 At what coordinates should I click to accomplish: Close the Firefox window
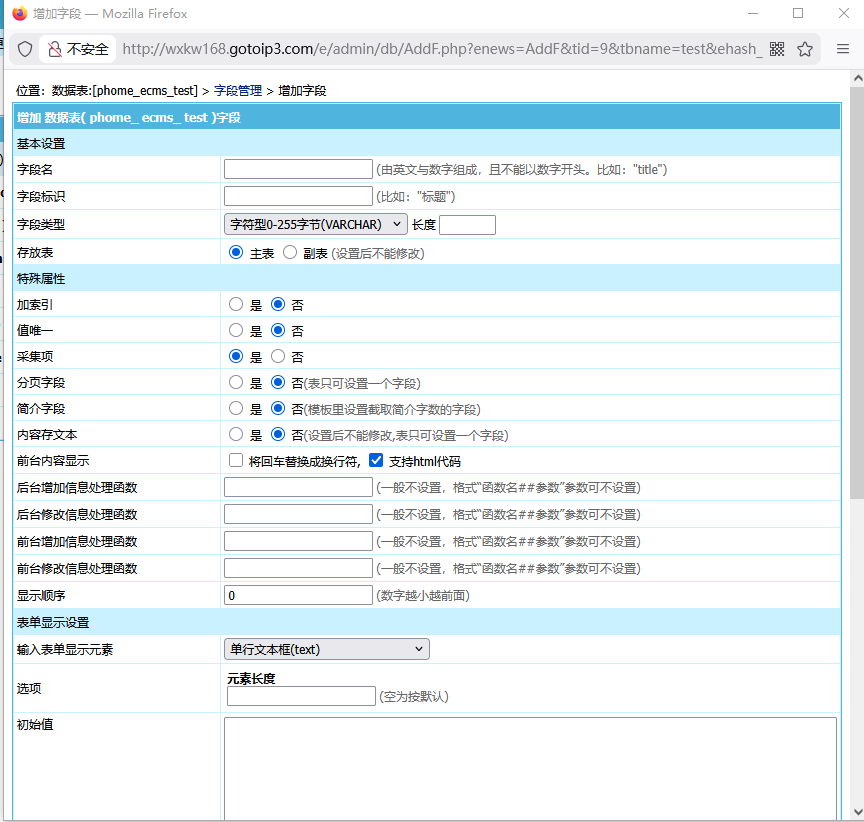pyautogui.click(x=844, y=13)
